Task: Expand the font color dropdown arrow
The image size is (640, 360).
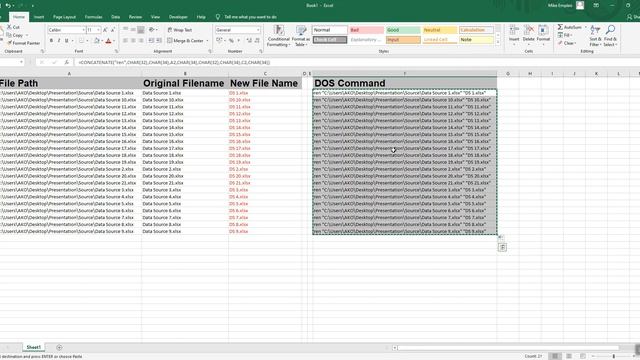Action: (114, 41)
